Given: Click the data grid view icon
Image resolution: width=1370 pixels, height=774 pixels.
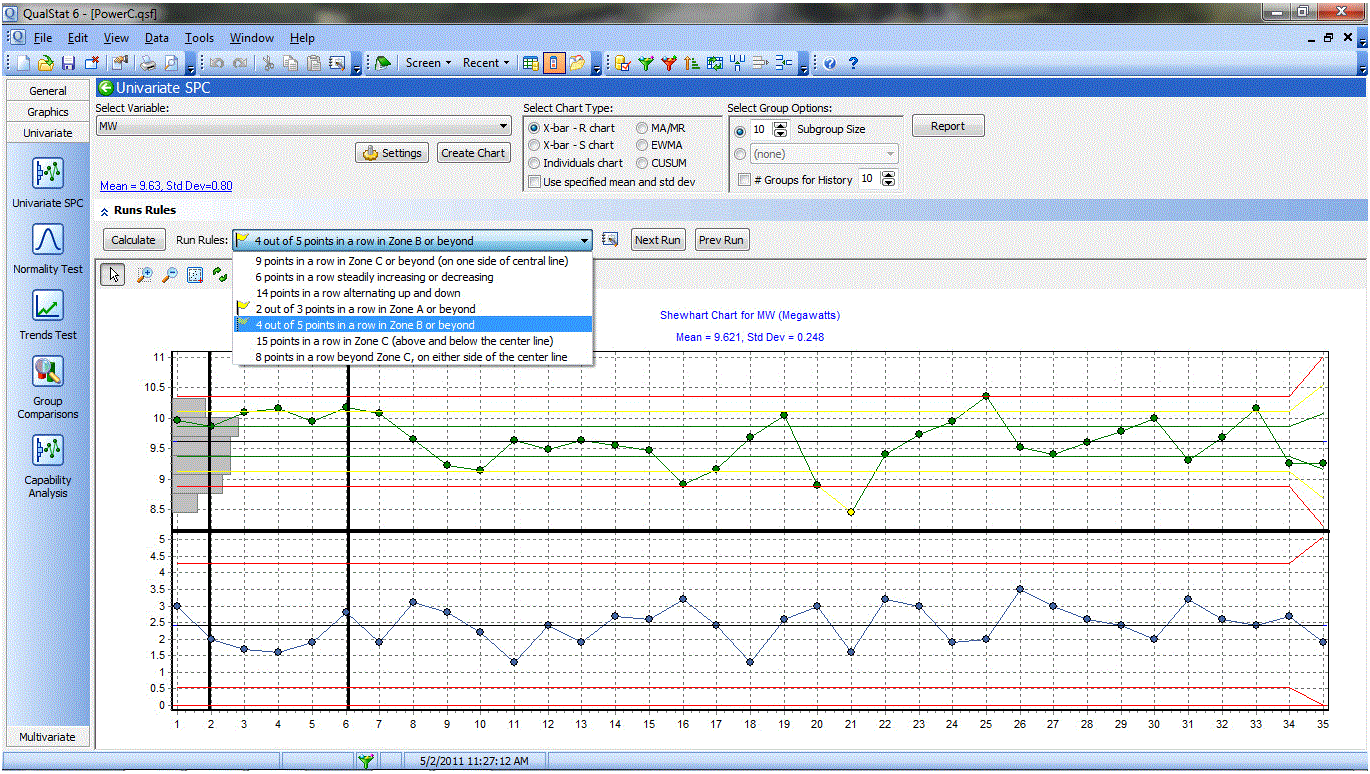Looking at the screenshot, I should point(531,63).
